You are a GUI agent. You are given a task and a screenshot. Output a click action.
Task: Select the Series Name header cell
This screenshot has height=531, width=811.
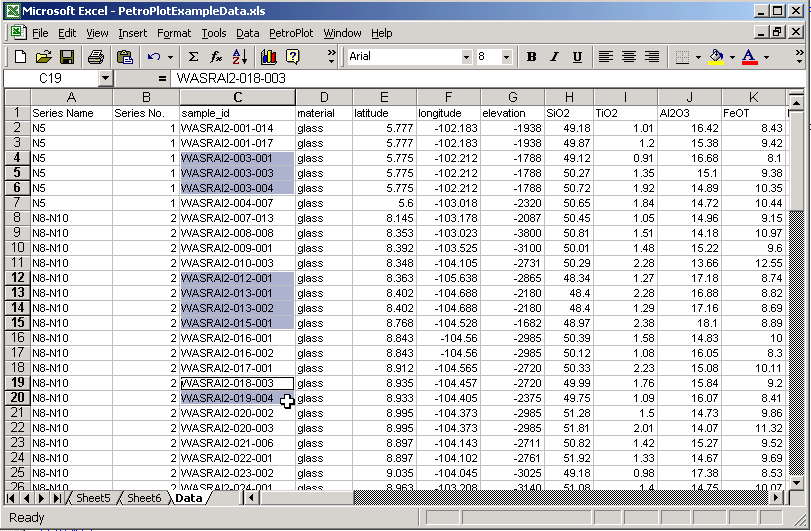pos(71,113)
